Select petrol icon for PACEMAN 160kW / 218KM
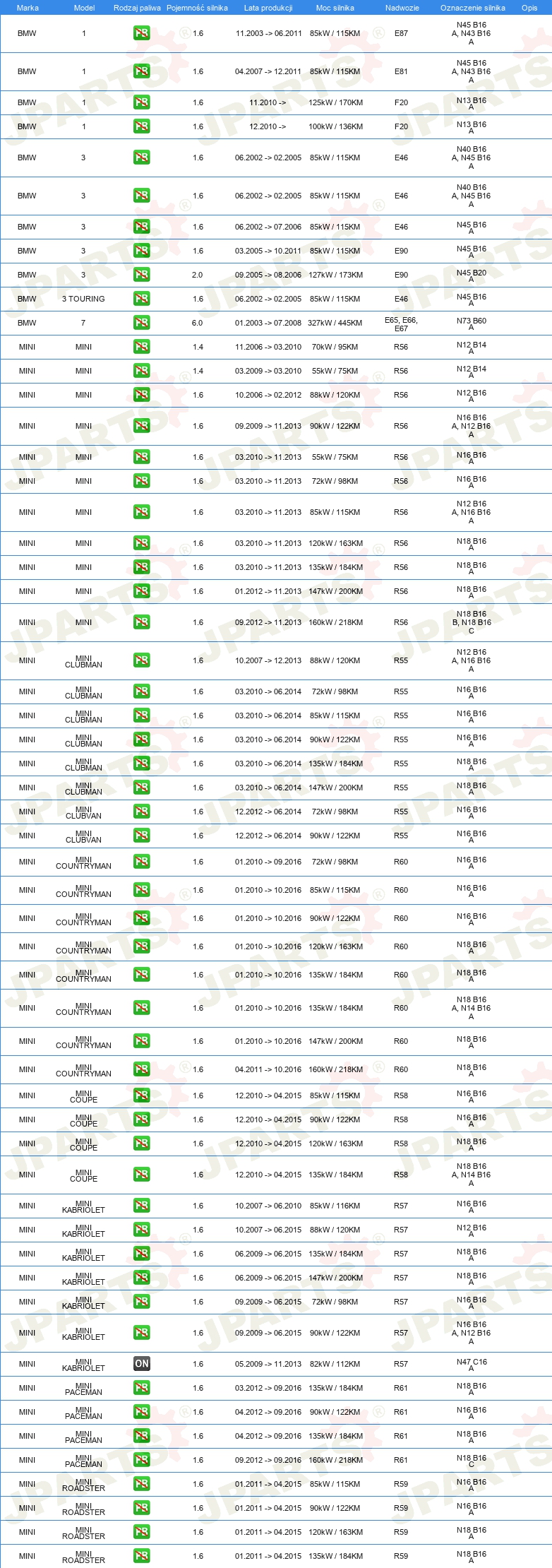Screen dimensions: 552x1568 point(141,1460)
